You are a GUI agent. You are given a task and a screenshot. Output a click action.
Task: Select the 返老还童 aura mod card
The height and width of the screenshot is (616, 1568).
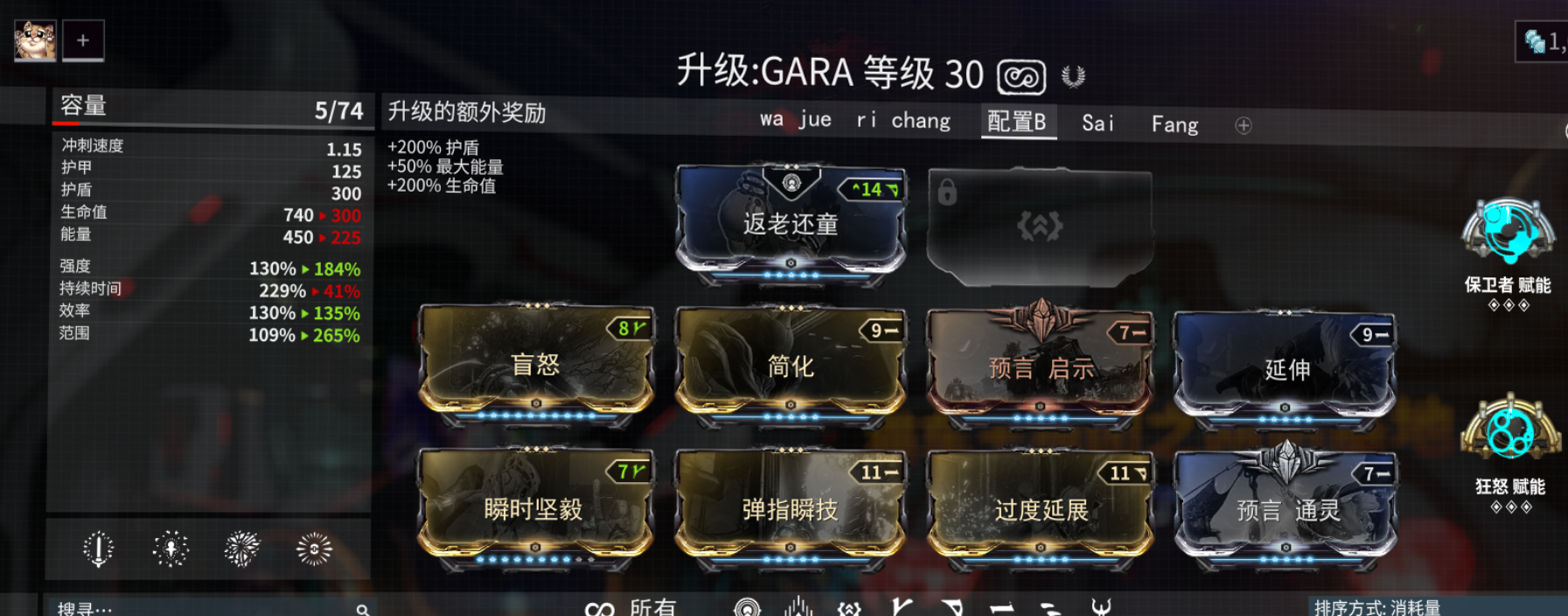[791, 223]
